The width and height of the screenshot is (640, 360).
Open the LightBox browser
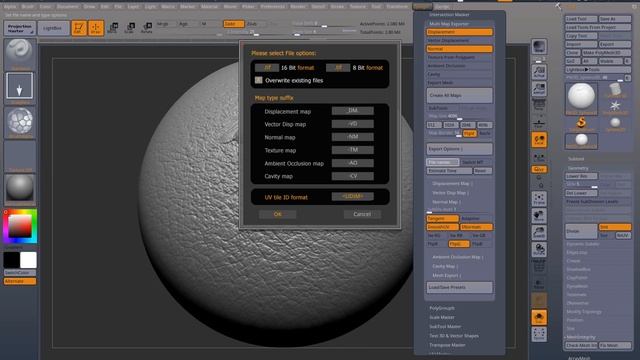pos(53,28)
